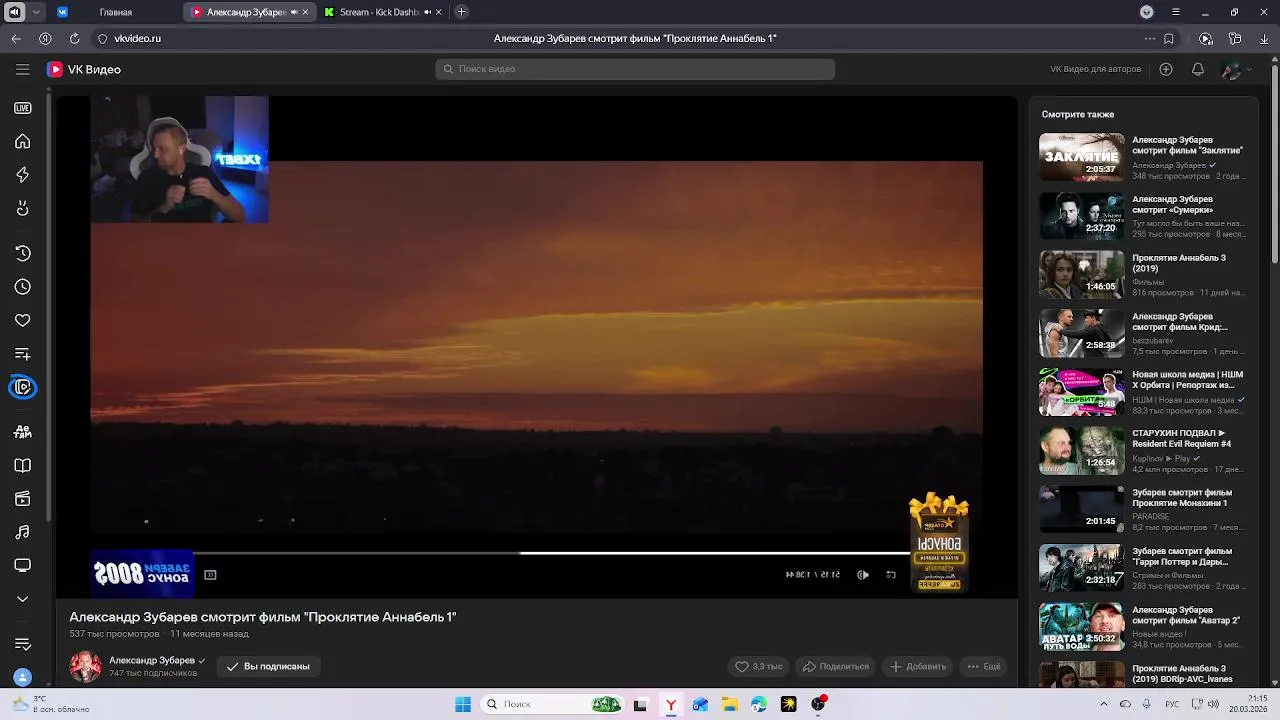1280x720 pixels.
Task: Open Yandex Browser taskbar icon
Action: 671,704
